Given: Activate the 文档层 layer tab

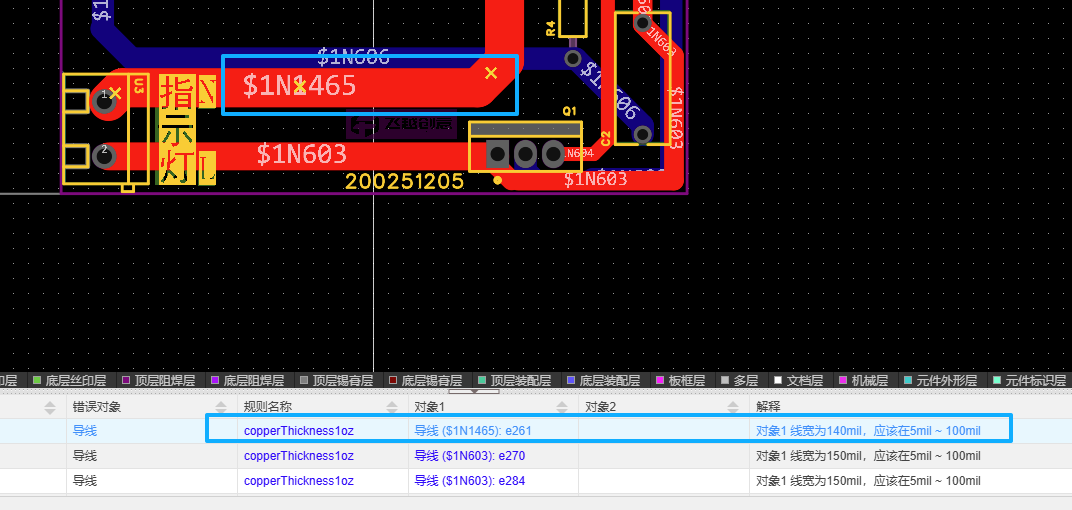Looking at the screenshot, I should coord(804,381).
